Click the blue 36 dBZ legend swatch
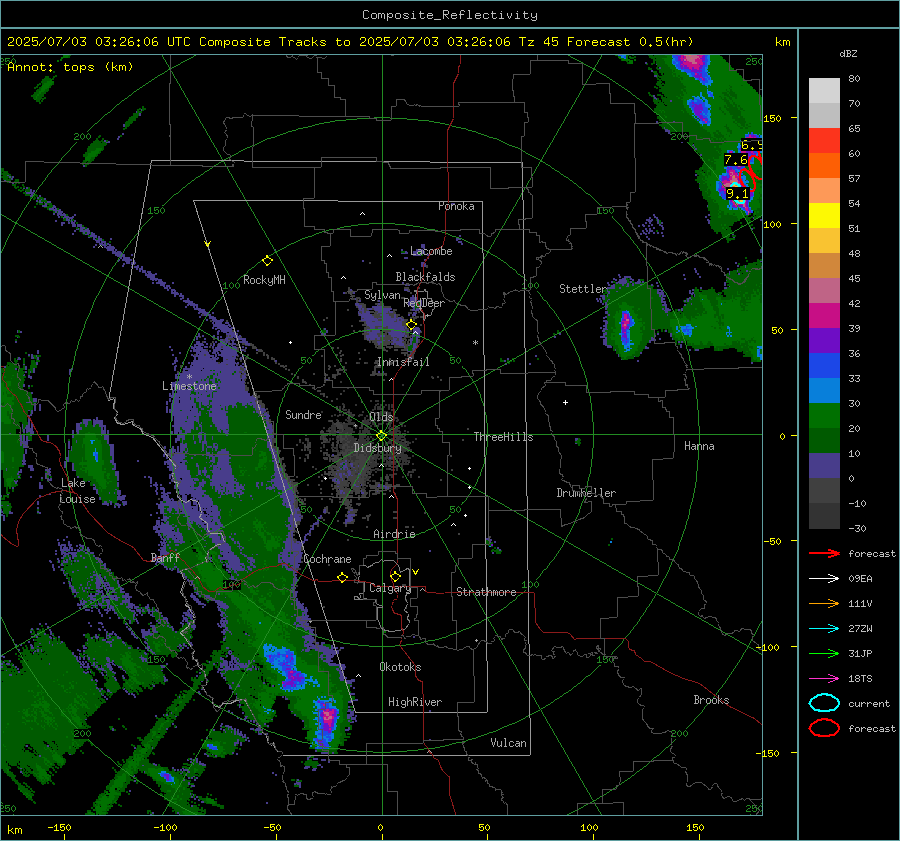 824,365
